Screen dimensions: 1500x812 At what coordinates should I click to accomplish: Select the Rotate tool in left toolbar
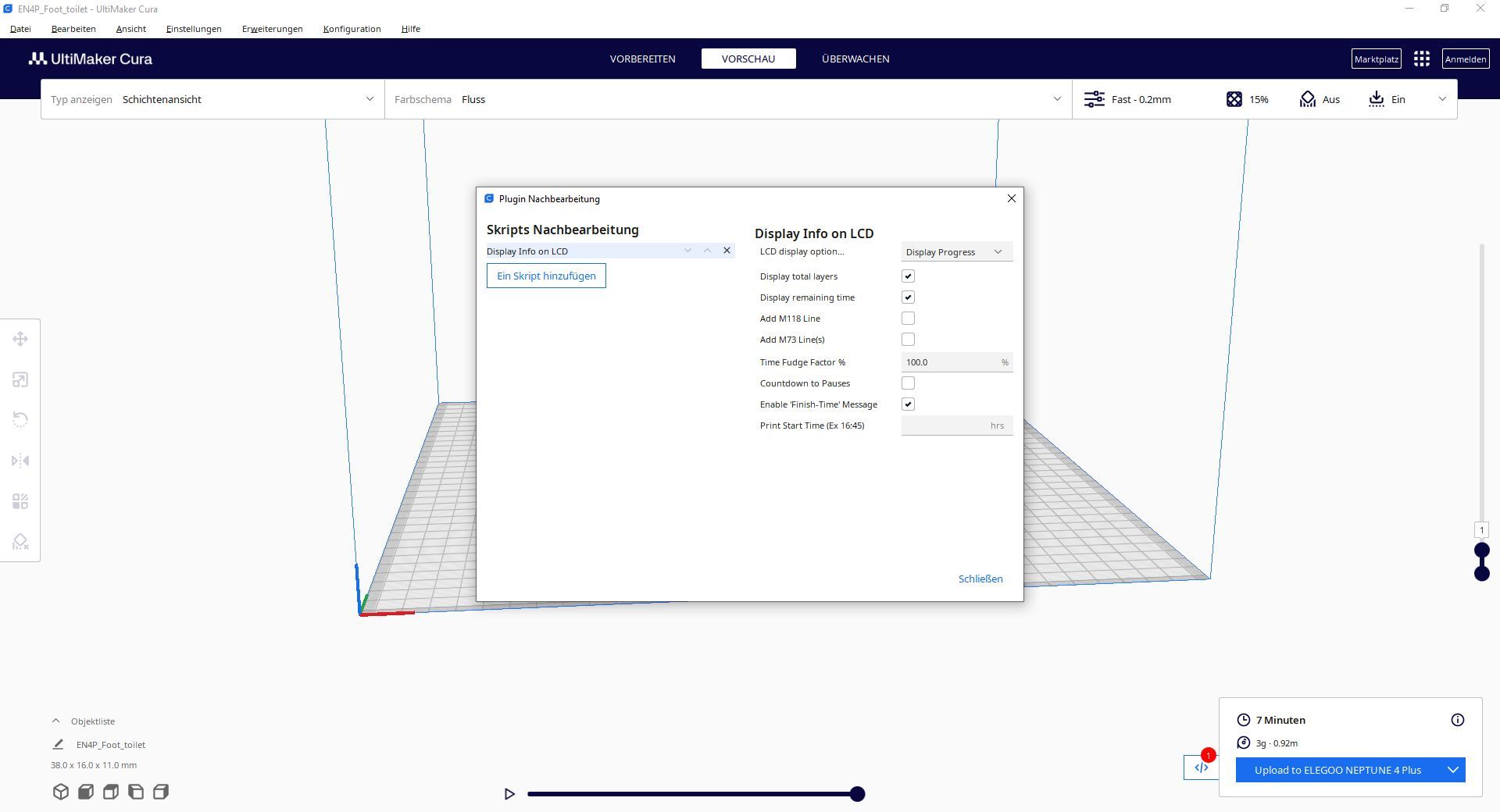point(20,420)
